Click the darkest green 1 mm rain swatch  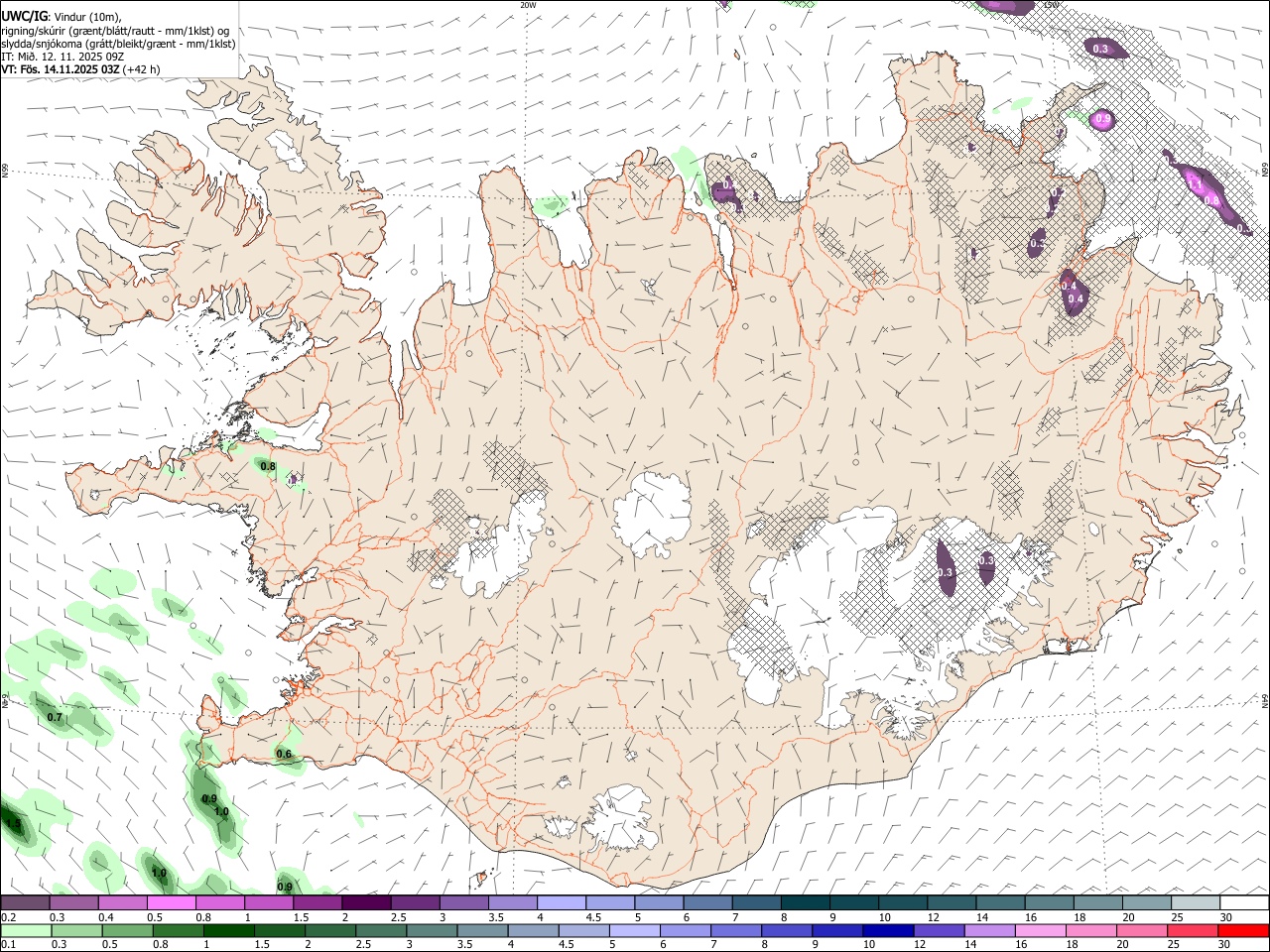tap(229, 930)
